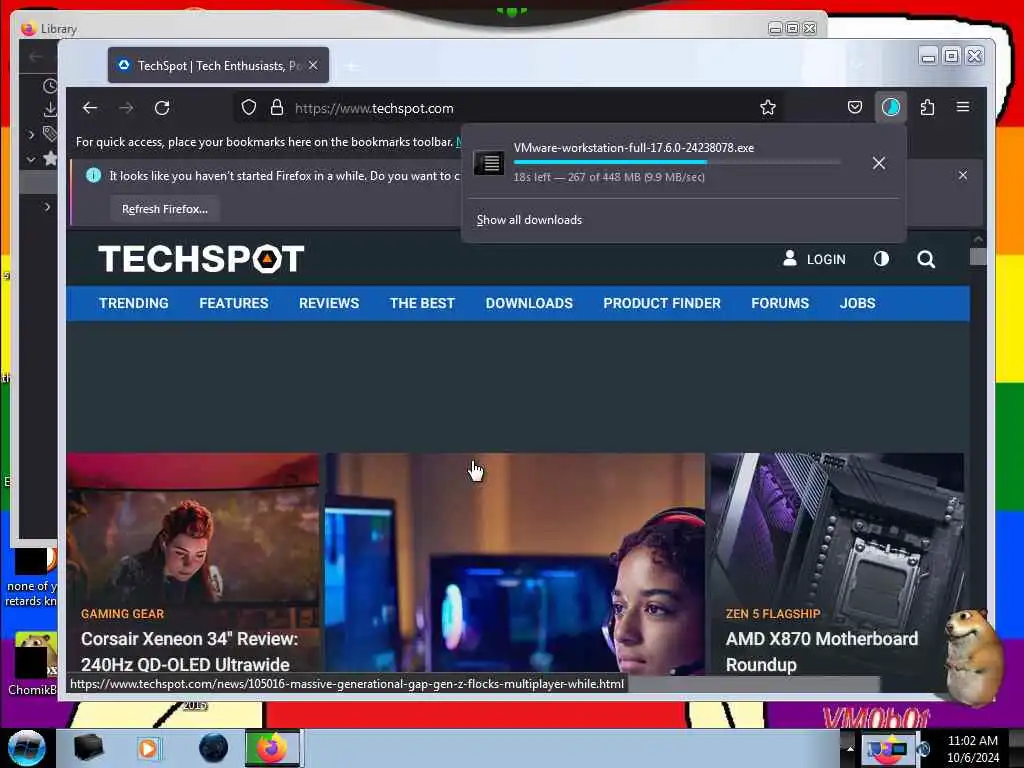1024x768 pixels.
Task: Open the PRODUCT FINDER menu item
Action: [x=662, y=304]
